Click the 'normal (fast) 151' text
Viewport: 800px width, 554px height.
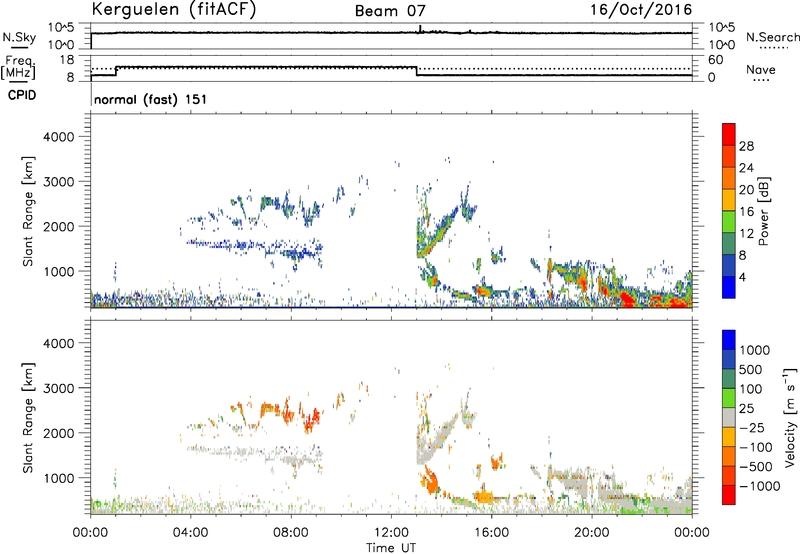click(x=151, y=99)
